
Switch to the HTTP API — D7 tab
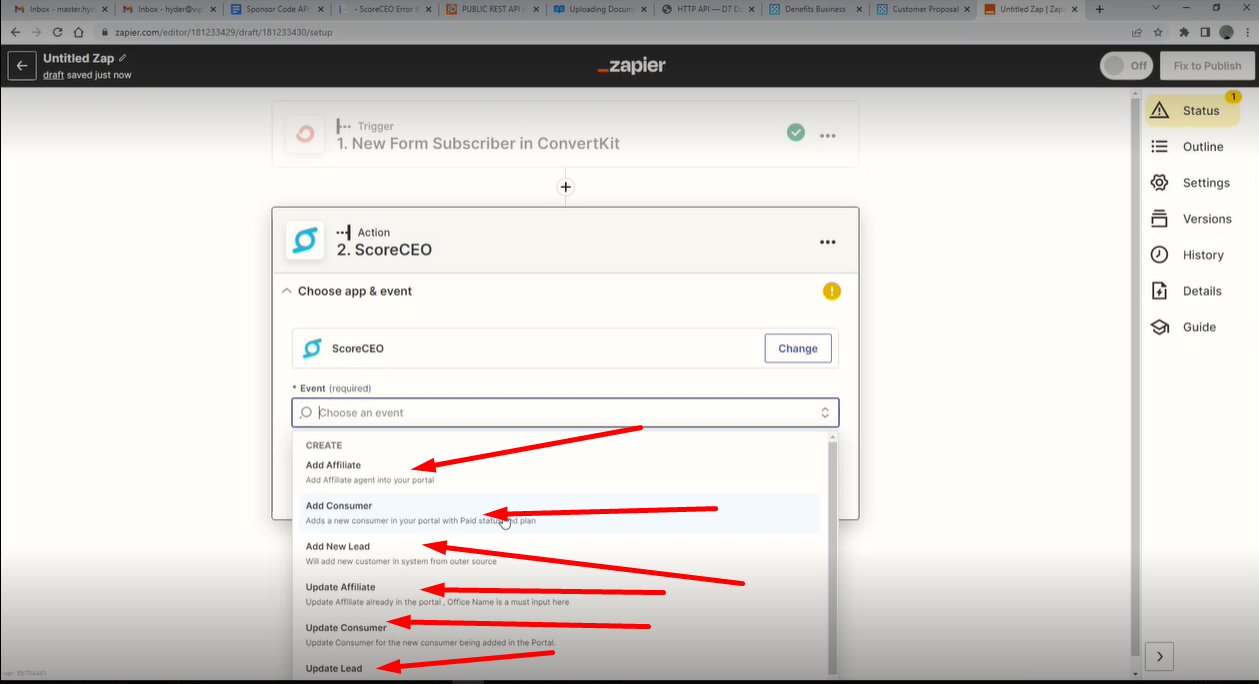(x=709, y=9)
